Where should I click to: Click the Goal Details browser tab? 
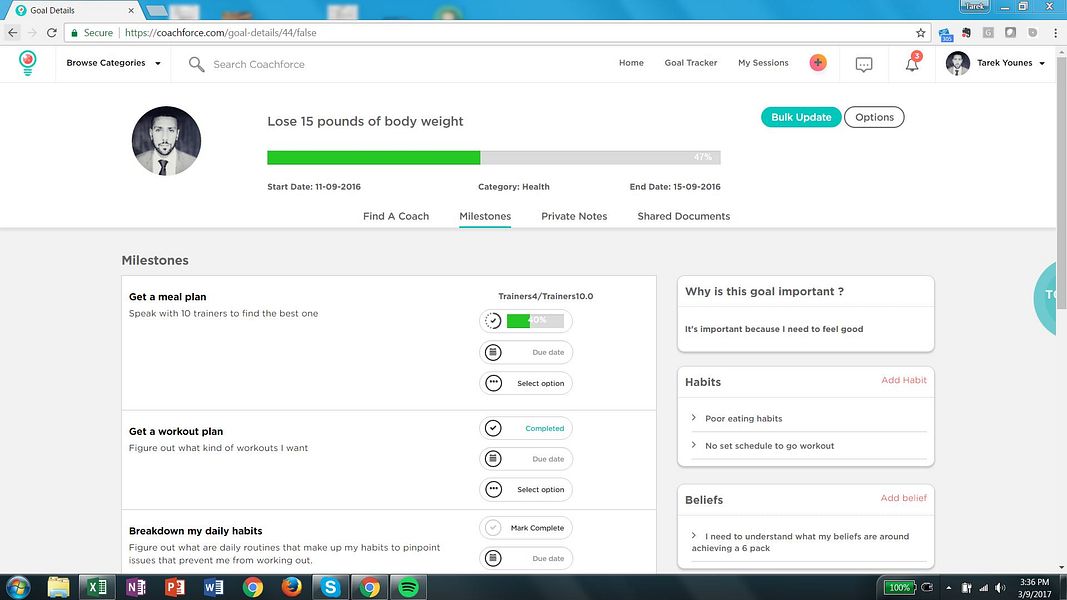tap(73, 10)
